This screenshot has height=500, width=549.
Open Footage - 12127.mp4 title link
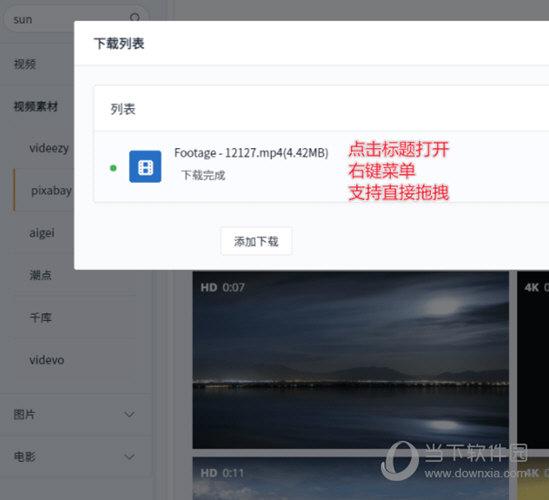click(251, 153)
